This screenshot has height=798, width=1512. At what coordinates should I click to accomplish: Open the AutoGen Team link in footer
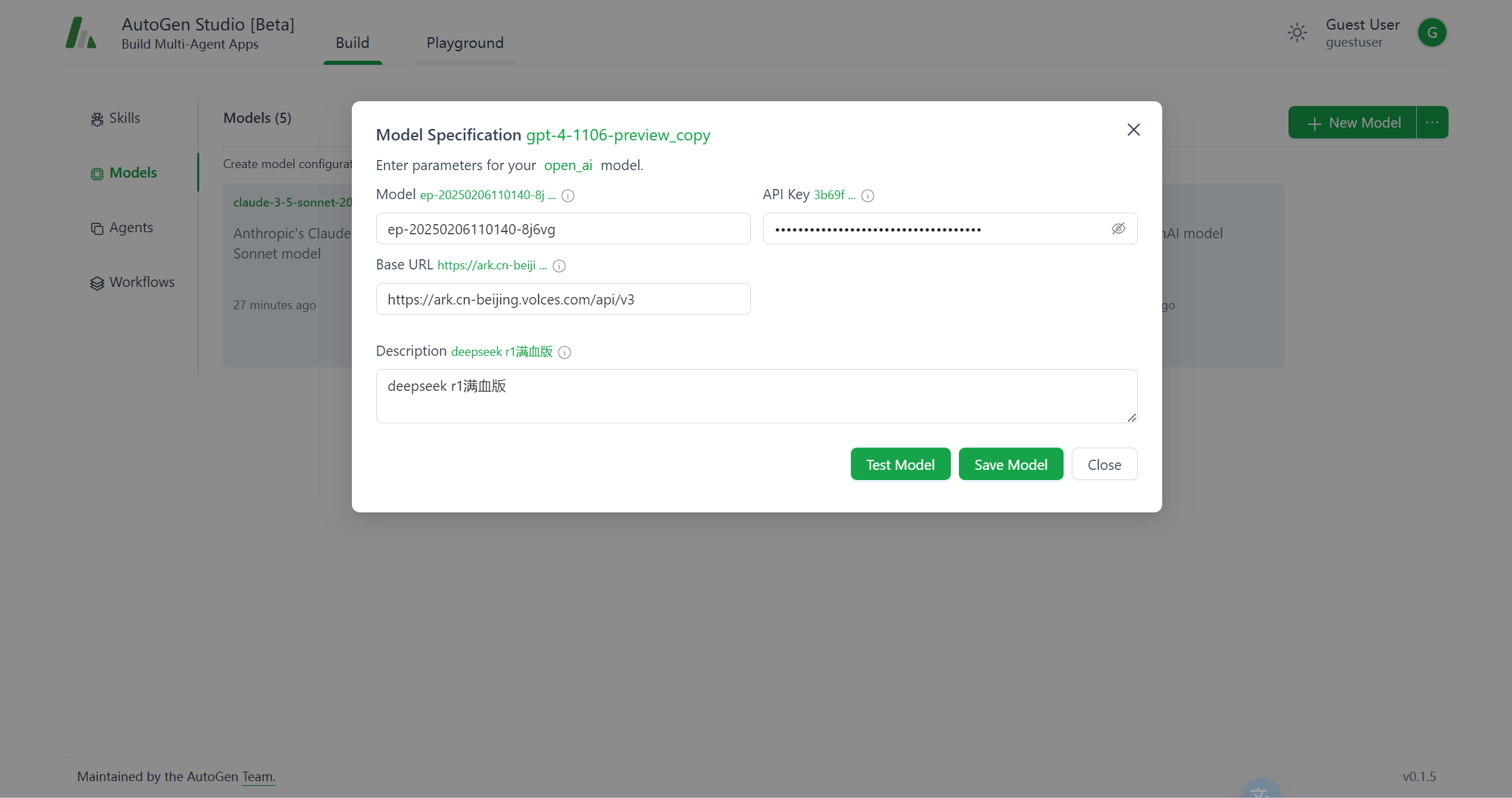click(258, 776)
